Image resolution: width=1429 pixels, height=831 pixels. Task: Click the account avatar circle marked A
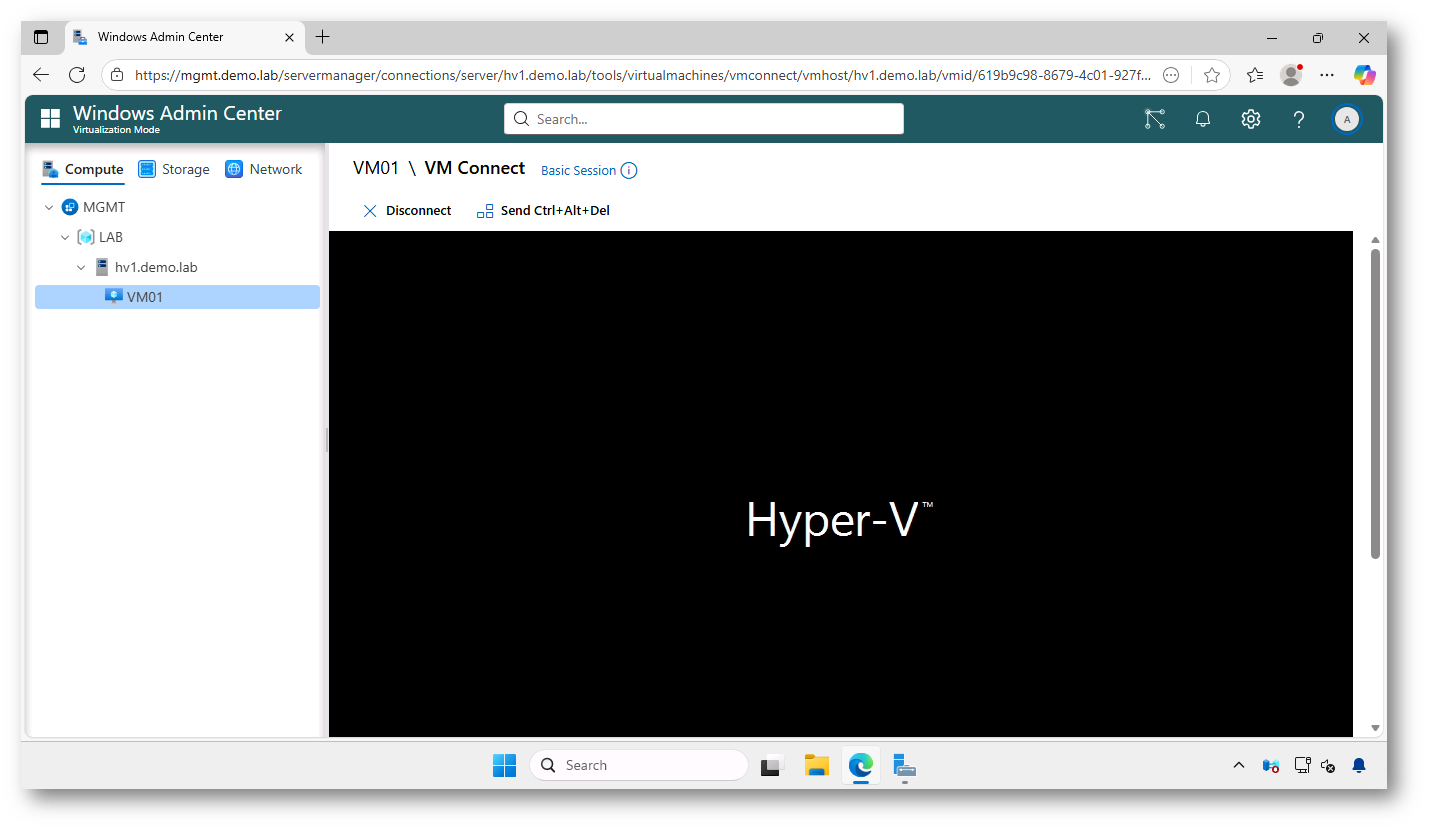click(1347, 119)
